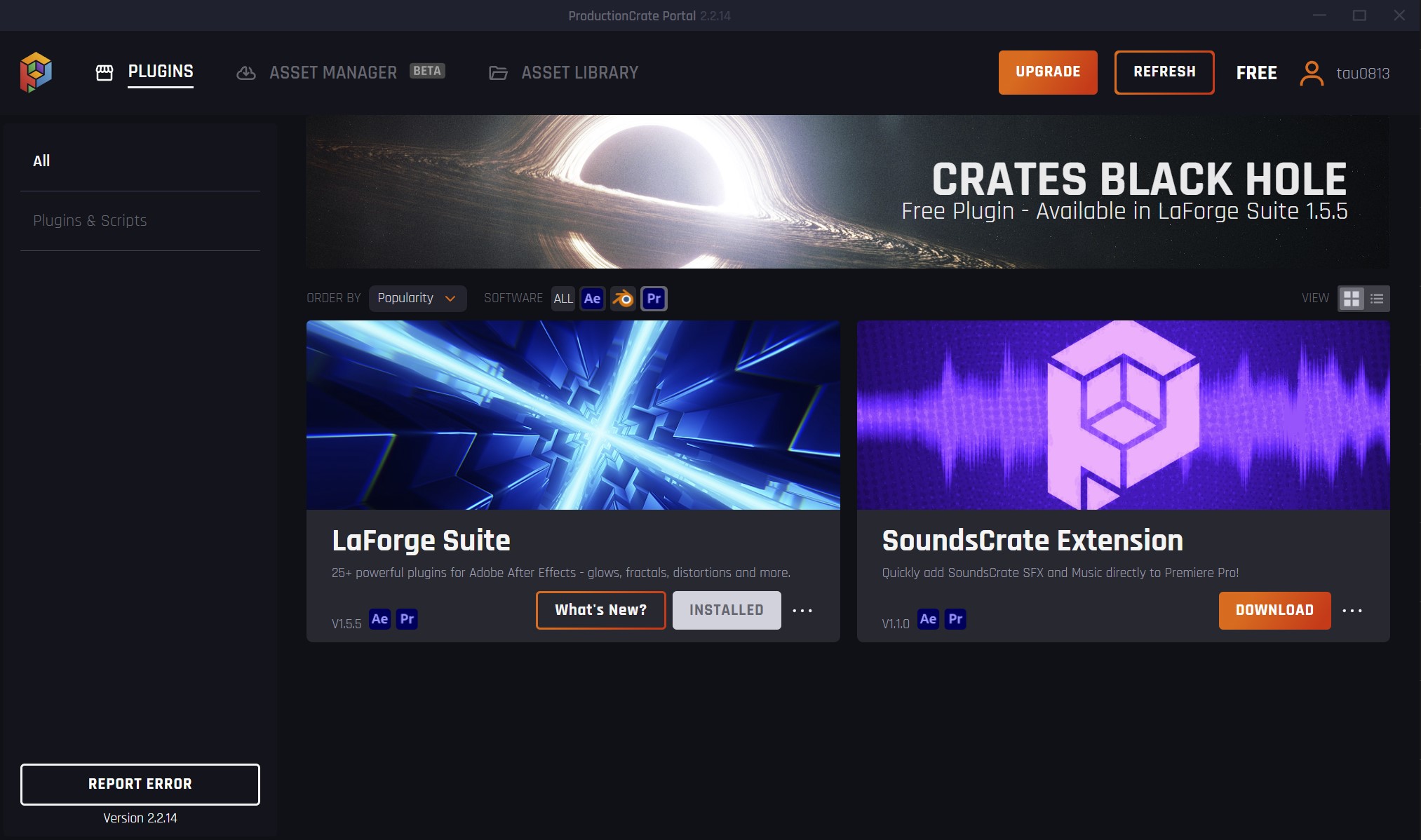The image size is (1421, 840).
Task: Filter plugins by Premiere Pro icon
Action: [654, 298]
